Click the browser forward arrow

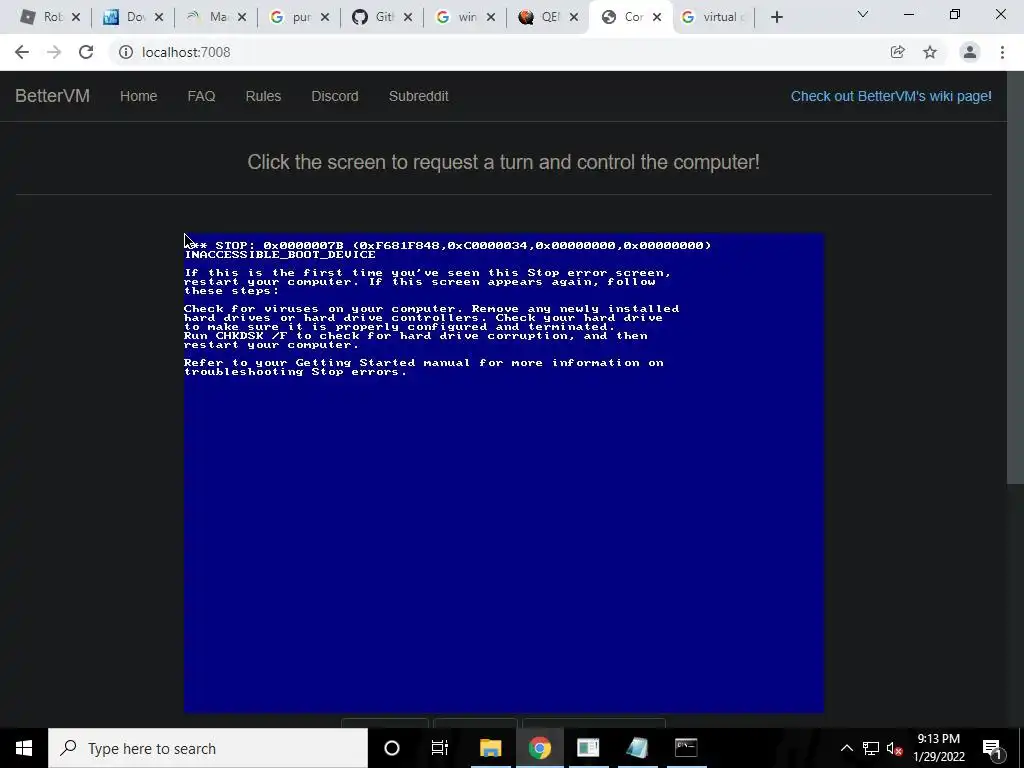click(54, 52)
